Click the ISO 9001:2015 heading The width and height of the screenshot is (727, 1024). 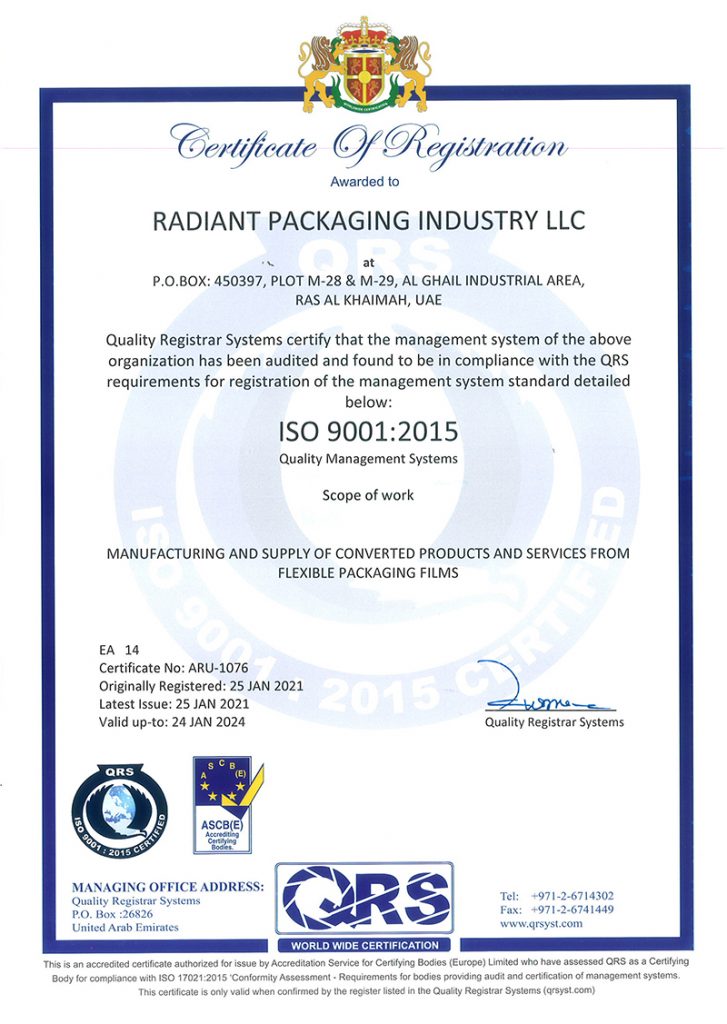pyautogui.click(x=362, y=432)
